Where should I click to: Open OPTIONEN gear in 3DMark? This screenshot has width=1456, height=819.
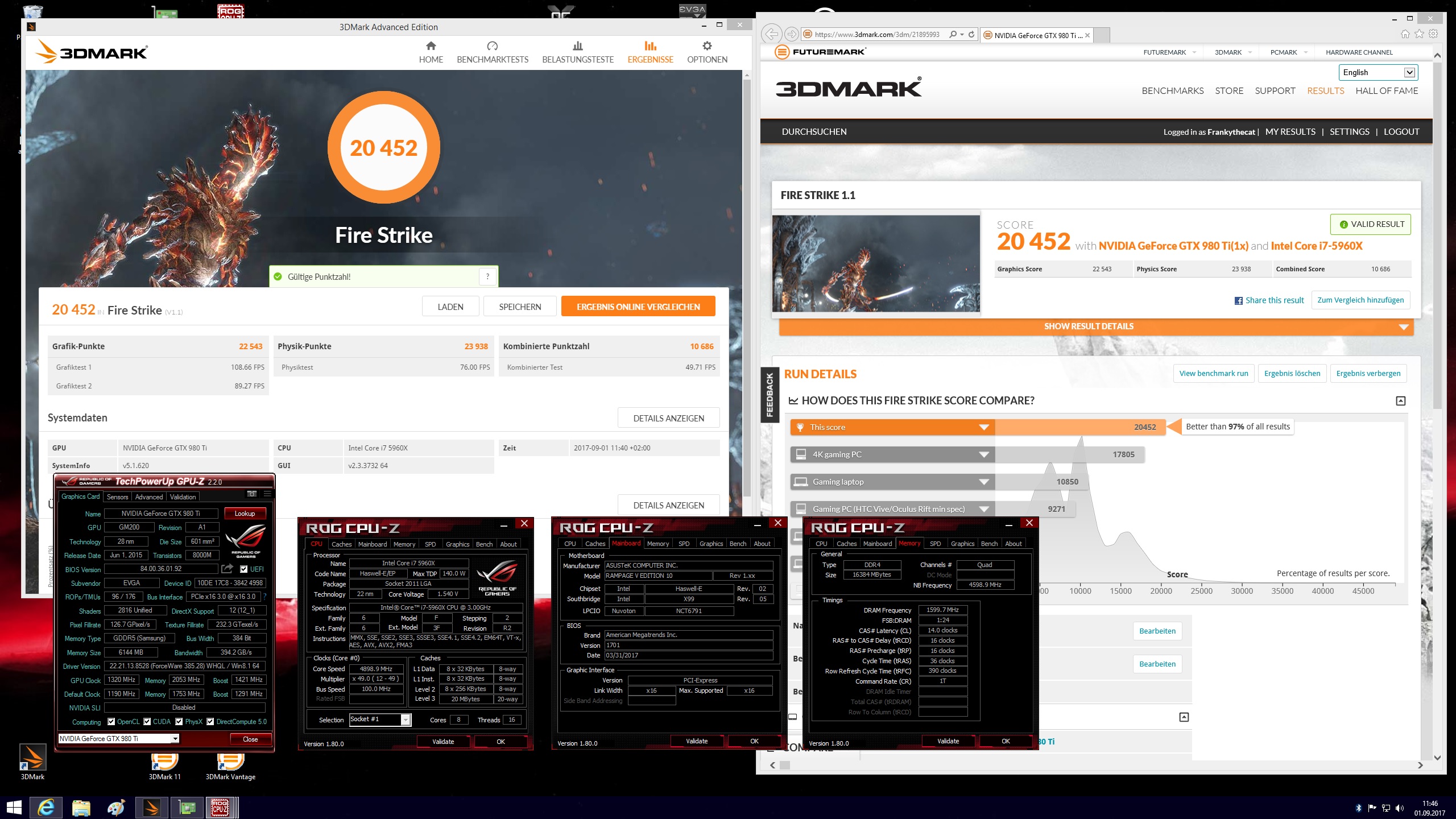click(x=707, y=52)
